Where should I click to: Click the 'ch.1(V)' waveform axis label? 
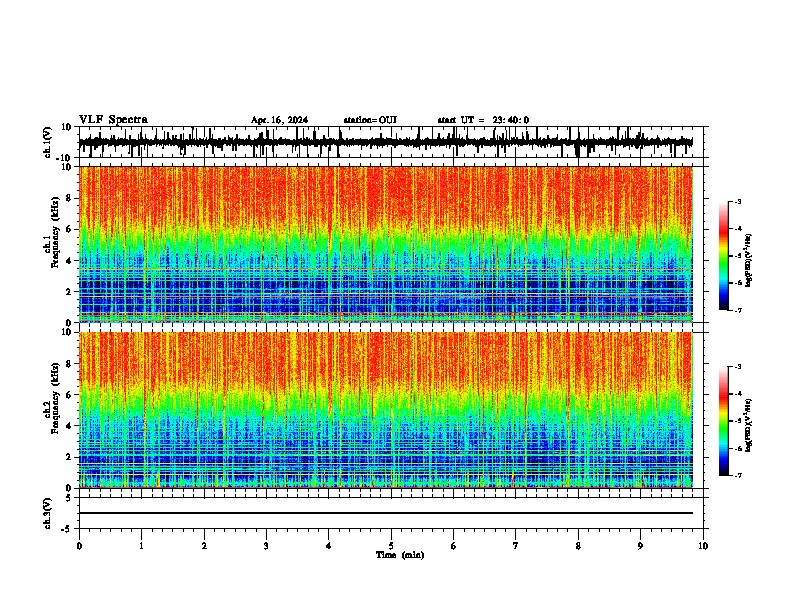click(47, 142)
